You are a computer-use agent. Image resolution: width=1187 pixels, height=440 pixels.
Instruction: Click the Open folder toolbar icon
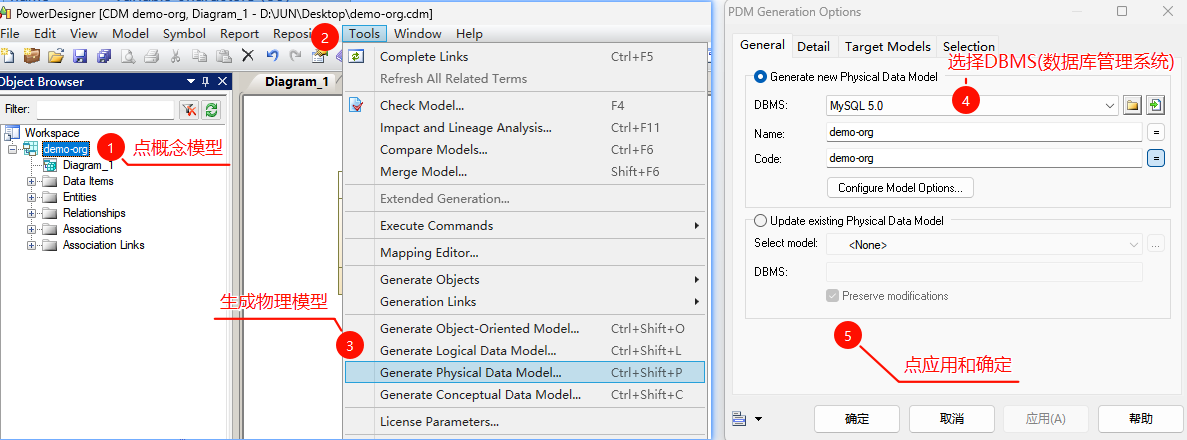(x=55, y=55)
